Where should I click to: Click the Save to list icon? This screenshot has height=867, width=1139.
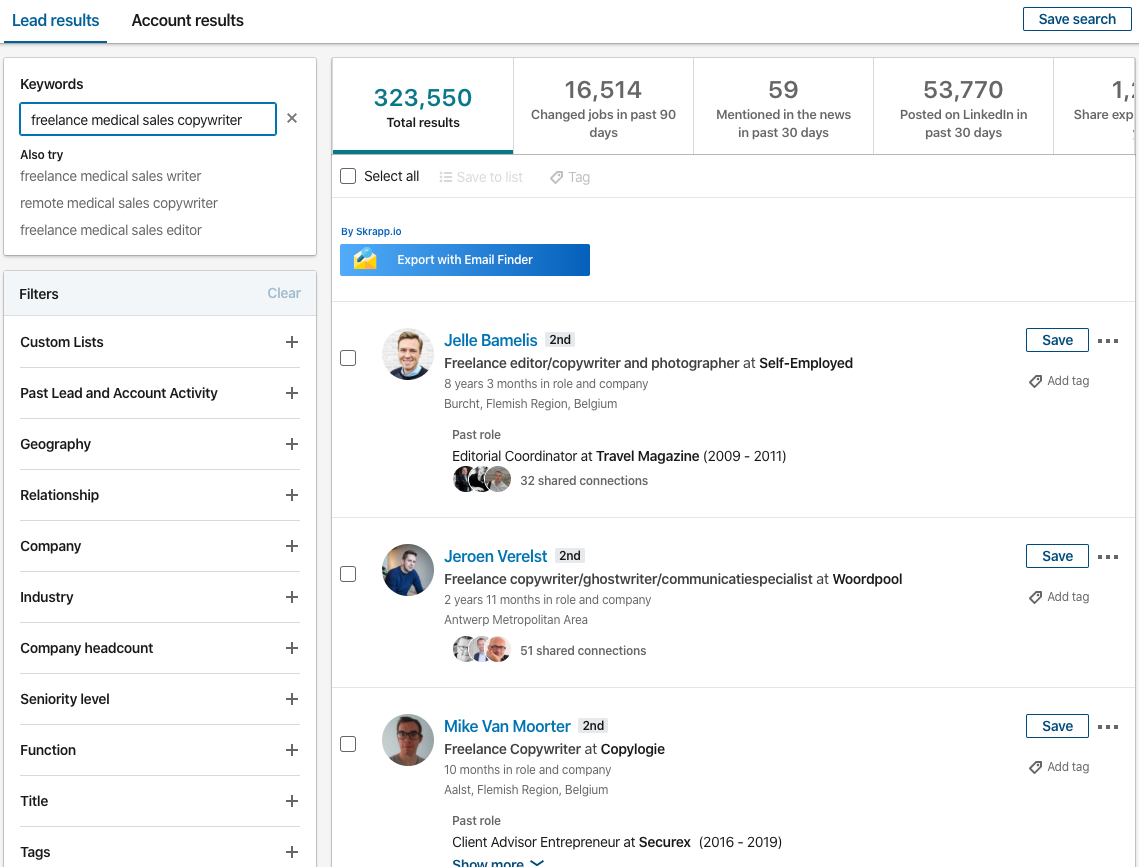[x=445, y=177]
